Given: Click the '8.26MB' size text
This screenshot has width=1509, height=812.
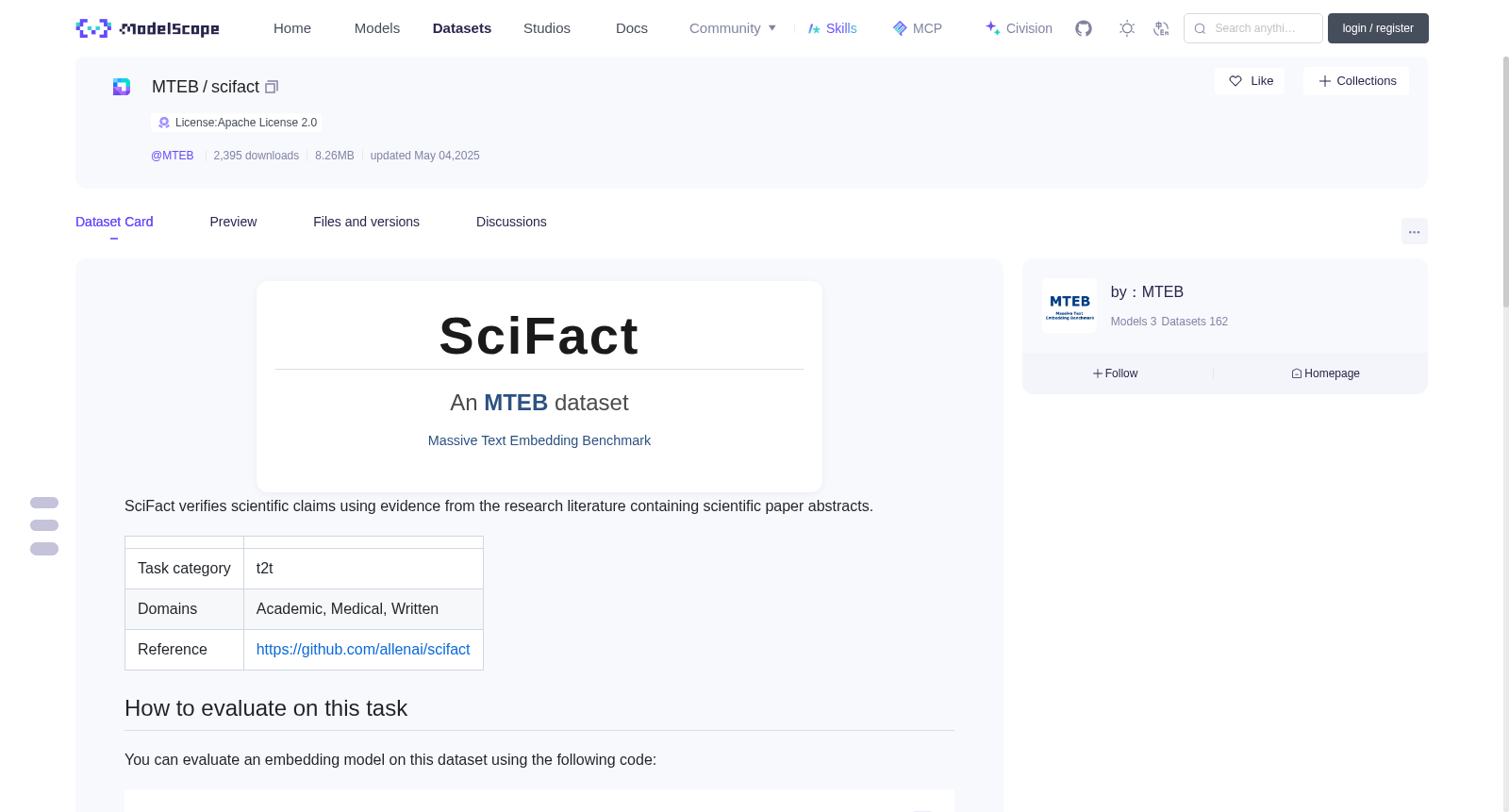Looking at the screenshot, I should (335, 156).
